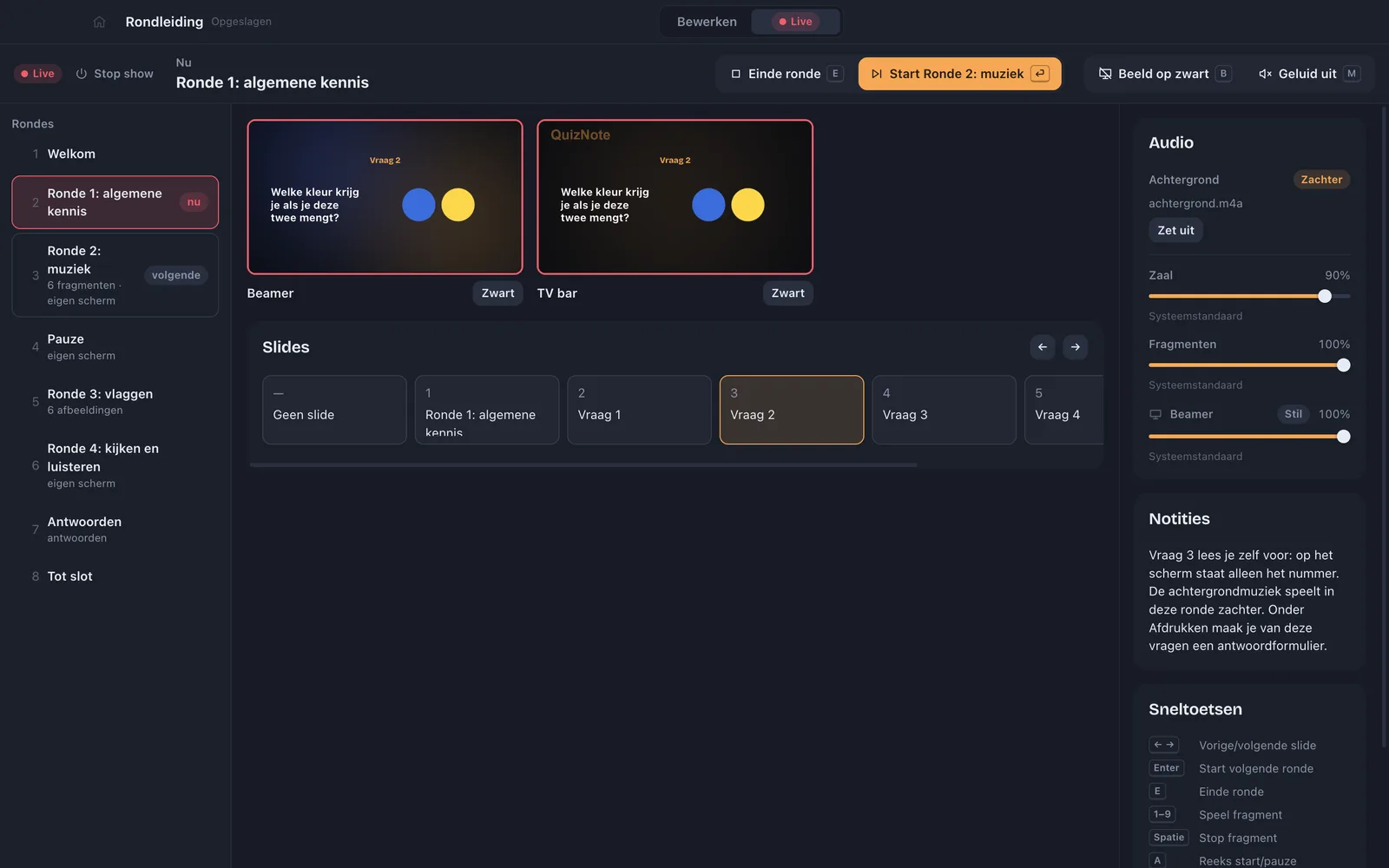Toggle Beeld op zwart
The image size is (1389, 868).
click(x=1165, y=74)
